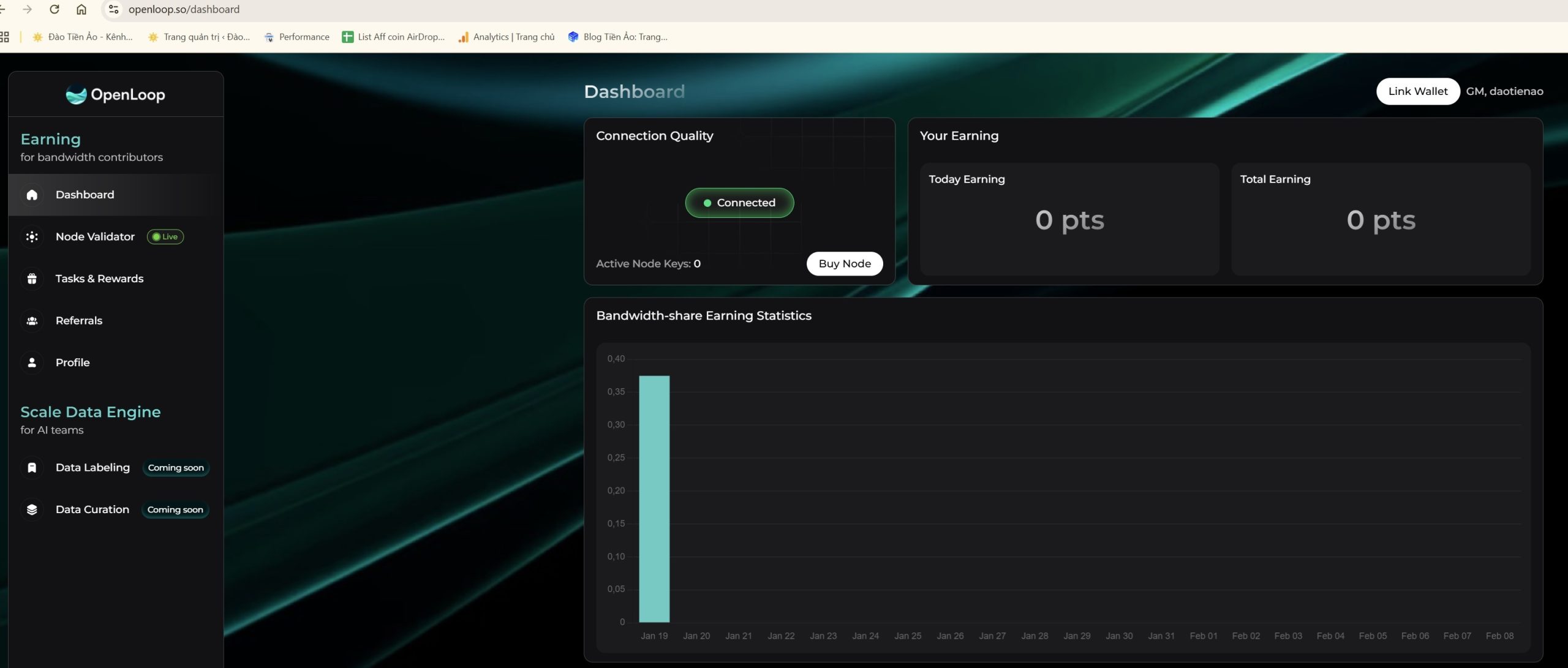Expand the Your Earning panel
This screenshot has height=668, width=1568.
pyautogui.click(x=958, y=135)
